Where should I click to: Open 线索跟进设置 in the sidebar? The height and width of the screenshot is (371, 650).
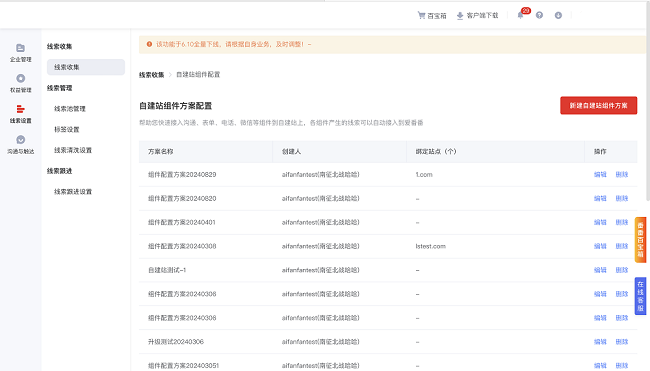[x=73, y=192]
